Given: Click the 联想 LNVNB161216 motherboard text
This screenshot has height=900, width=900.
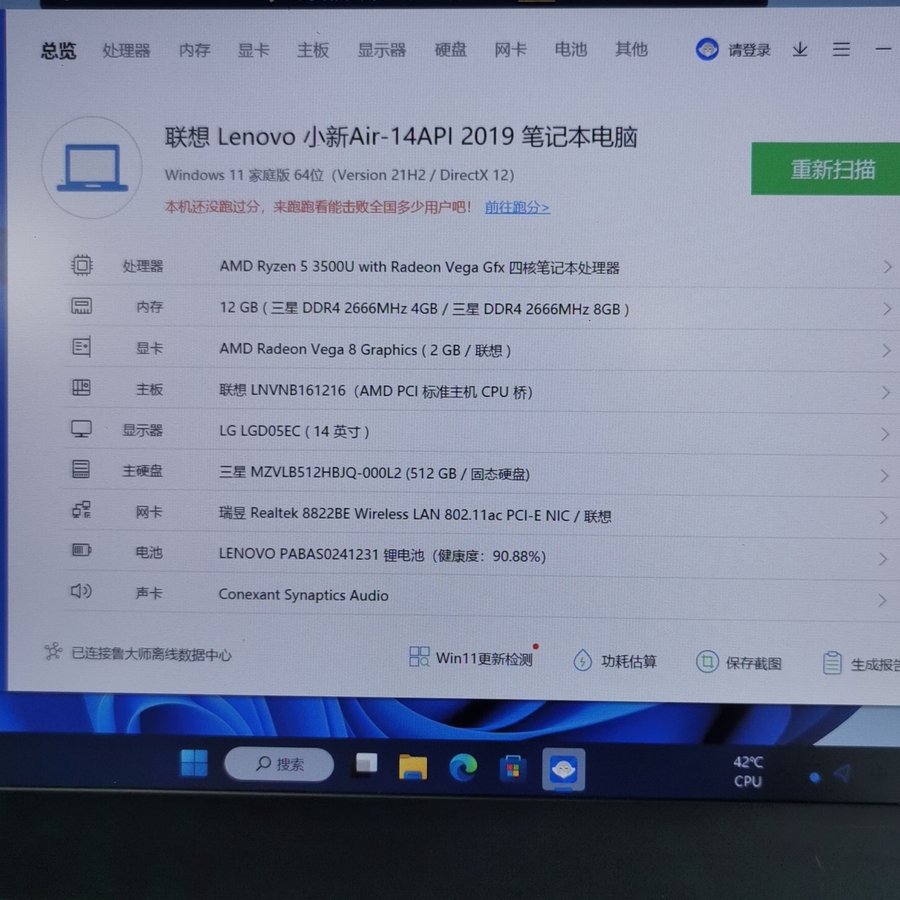Looking at the screenshot, I should 376,391.
